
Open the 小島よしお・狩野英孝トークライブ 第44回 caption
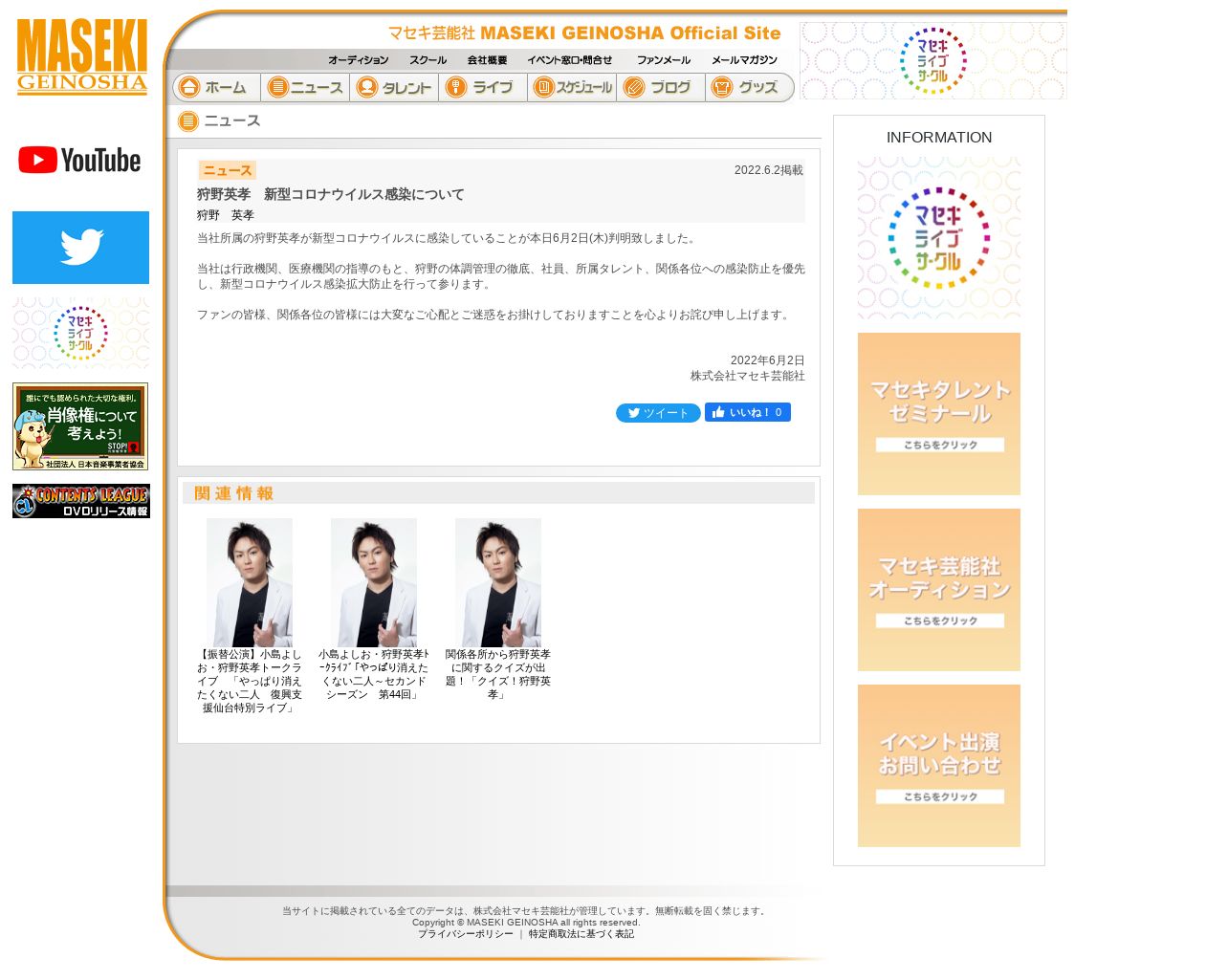tap(374, 675)
